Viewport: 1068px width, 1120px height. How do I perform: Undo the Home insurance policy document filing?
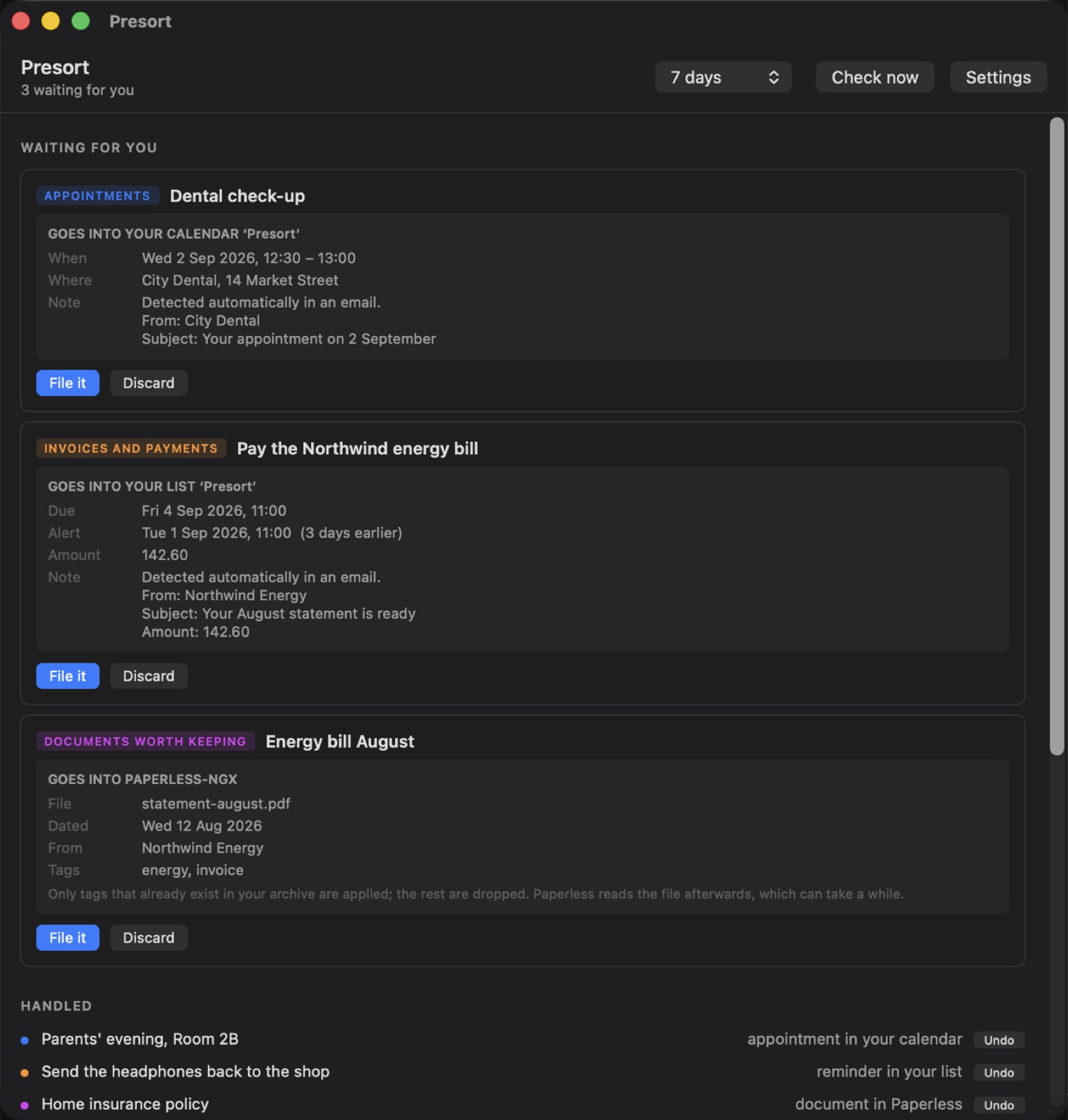click(x=999, y=1105)
